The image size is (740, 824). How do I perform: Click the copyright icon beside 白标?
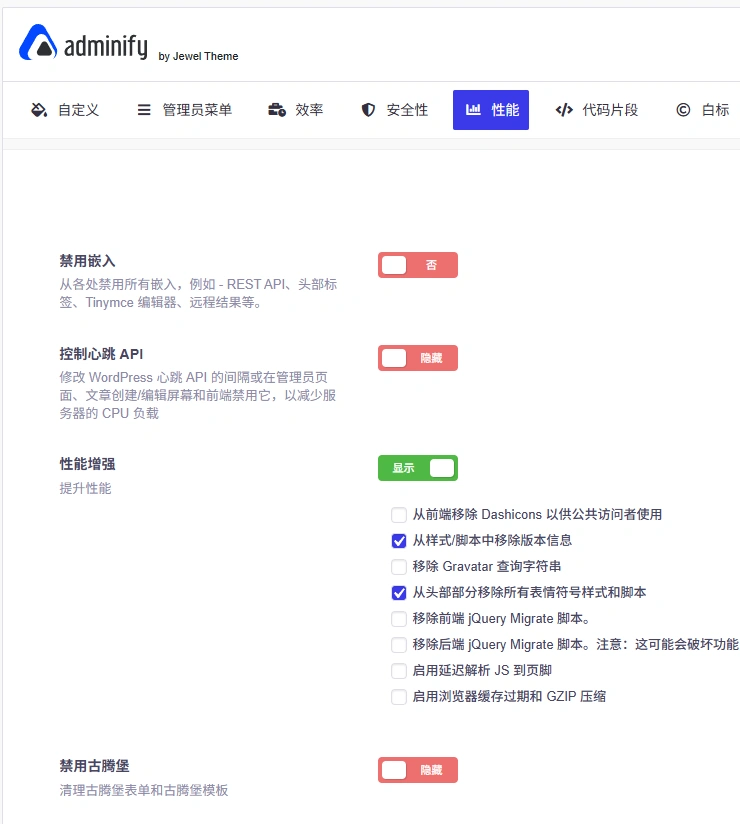[683, 110]
